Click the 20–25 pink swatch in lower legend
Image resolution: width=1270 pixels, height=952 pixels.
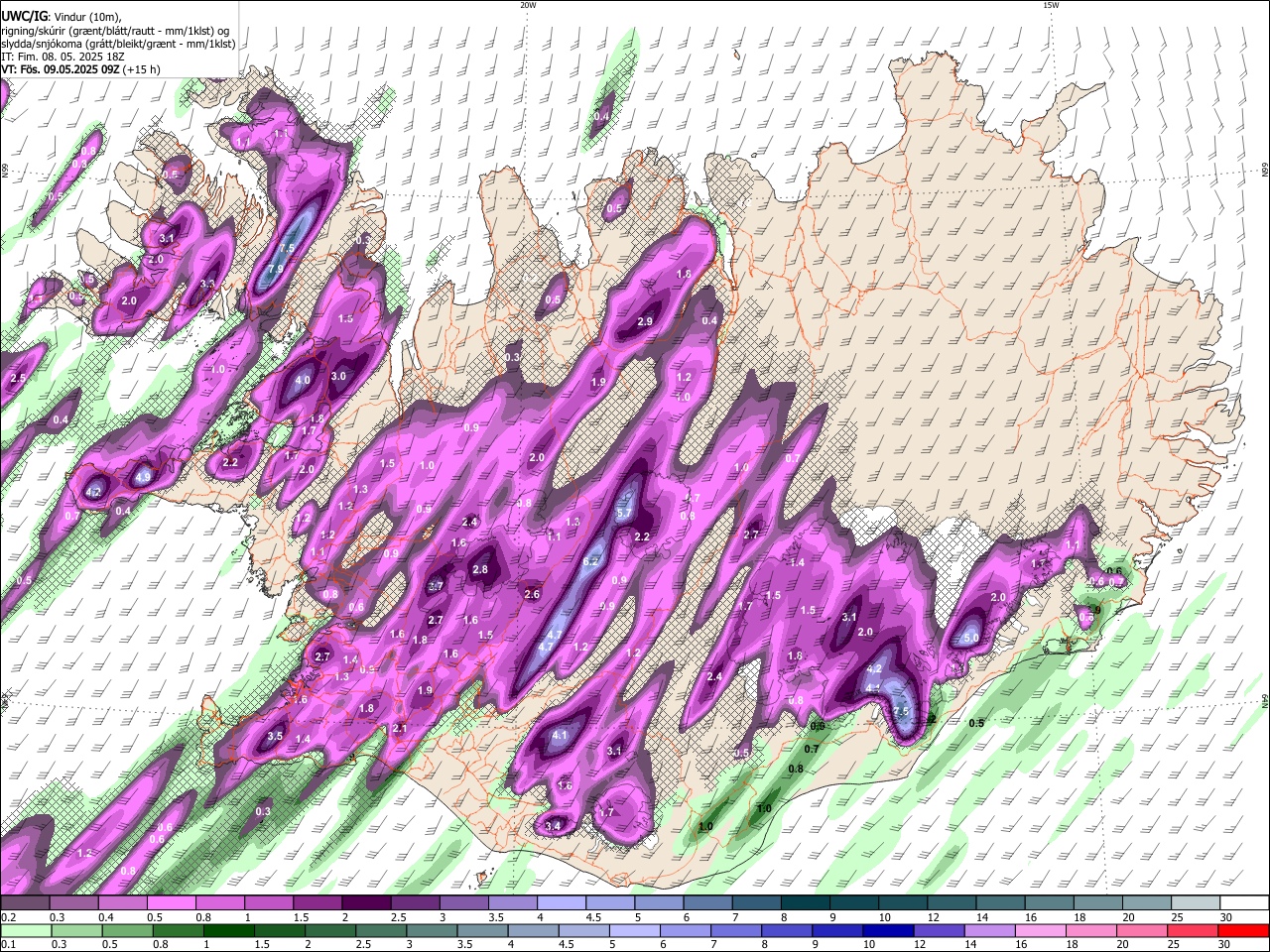coord(1141,930)
